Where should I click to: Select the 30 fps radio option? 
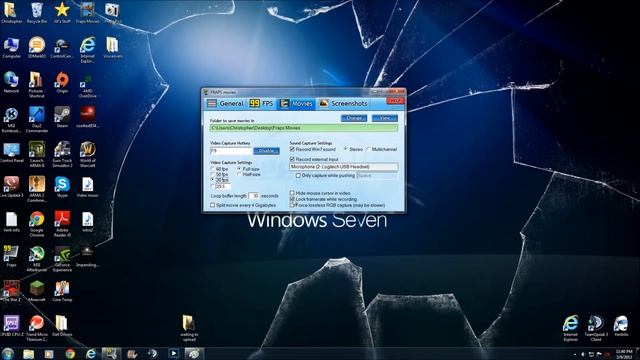[213, 180]
